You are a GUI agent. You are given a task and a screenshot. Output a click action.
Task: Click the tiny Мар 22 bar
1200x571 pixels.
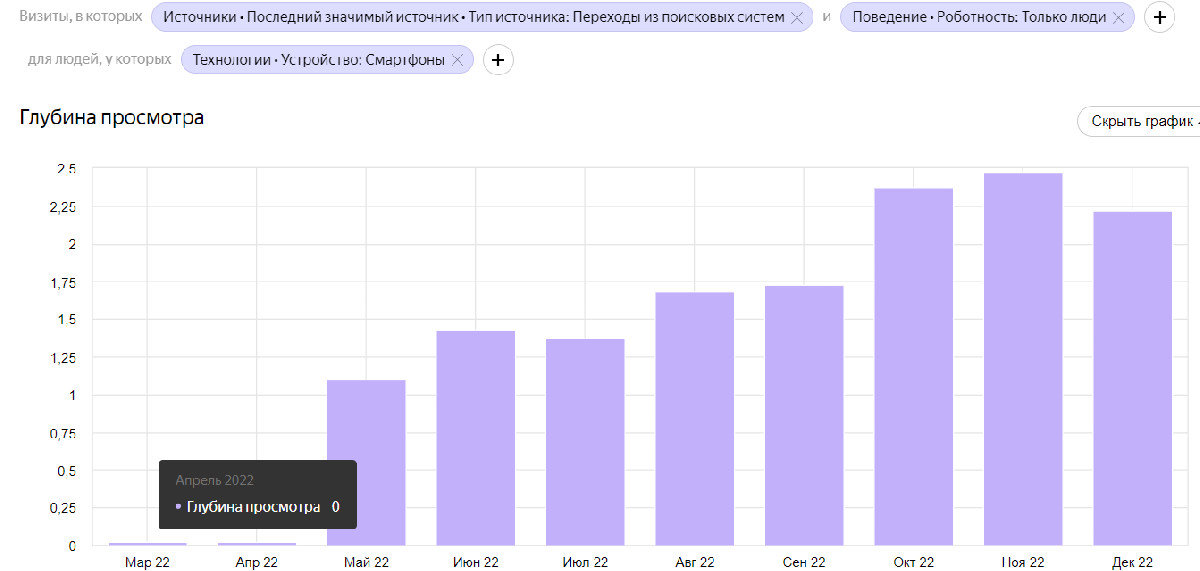click(x=148, y=544)
